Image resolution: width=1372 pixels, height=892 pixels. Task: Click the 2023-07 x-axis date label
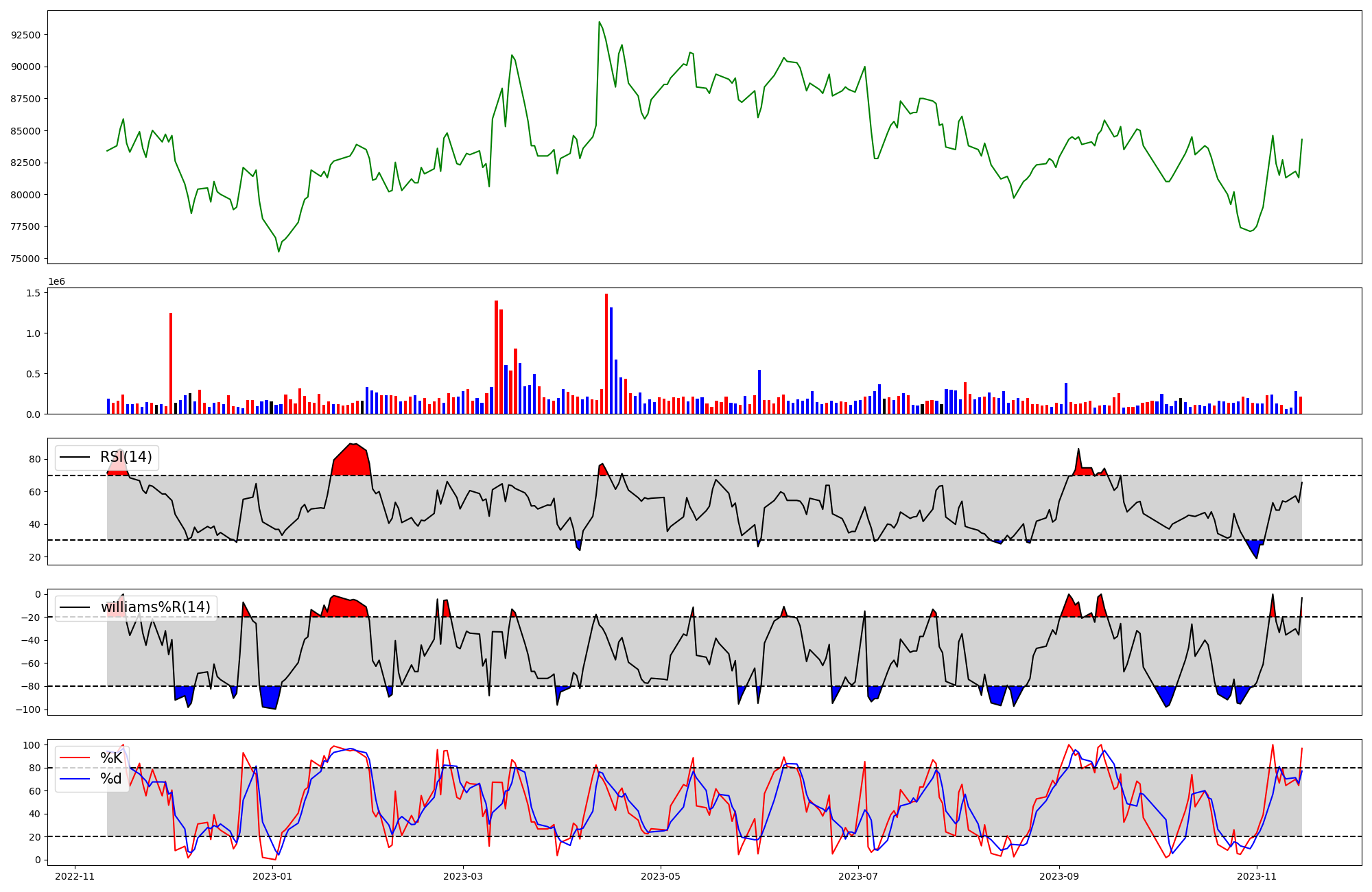click(x=858, y=876)
